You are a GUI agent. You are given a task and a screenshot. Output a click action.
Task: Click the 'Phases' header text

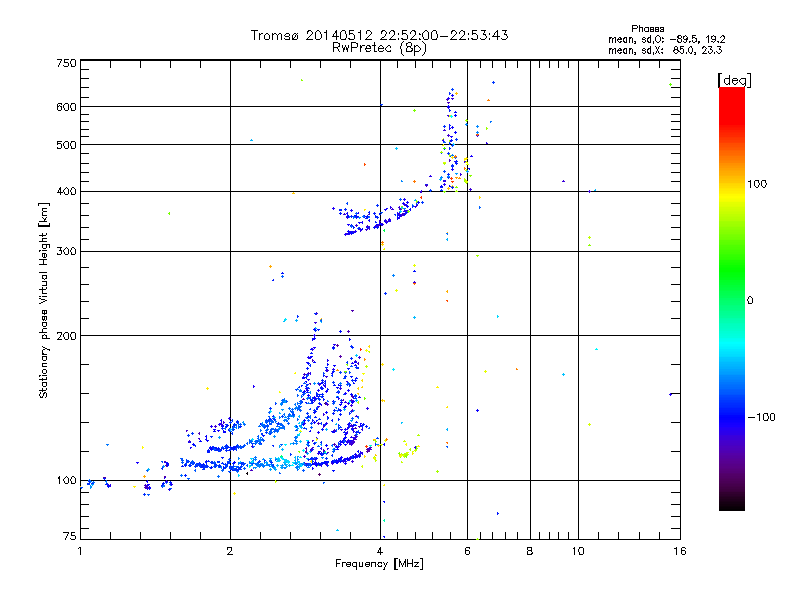[647, 29]
